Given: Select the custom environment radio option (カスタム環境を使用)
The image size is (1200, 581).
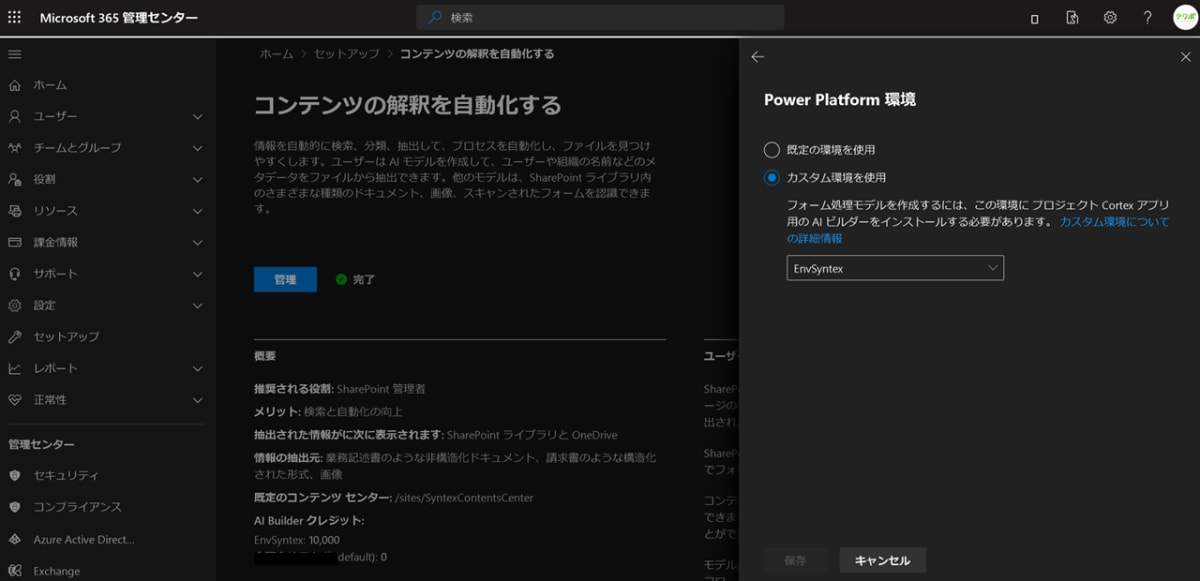Looking at the screenshot, I should tap(771, 178).
